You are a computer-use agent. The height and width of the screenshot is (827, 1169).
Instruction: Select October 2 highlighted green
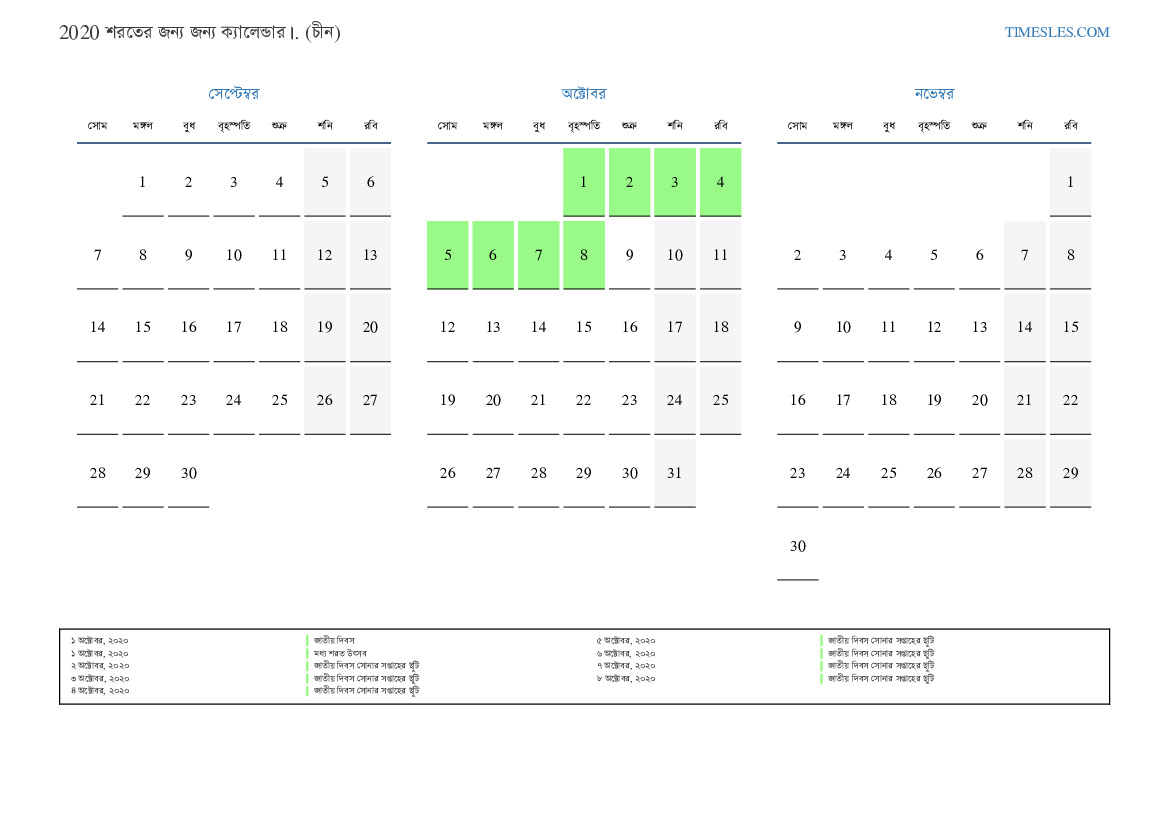pyautogui.click(x=629, y=182)
